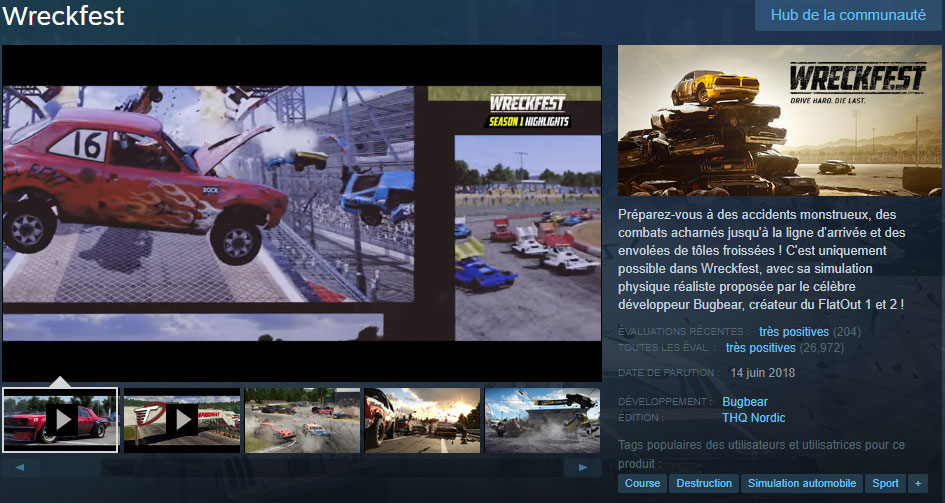Open the Destruction tag
This screenshot has height=503, width=945.
704,483
